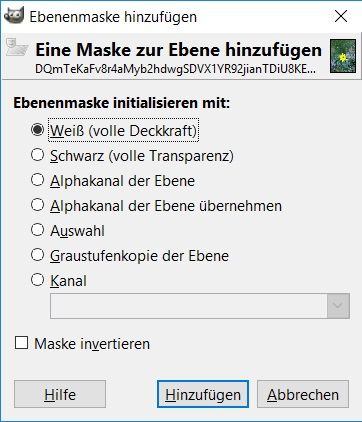Screen dimensions: 362x422
Task: Close the Ebenenmaske hinzufügen dialog
Action: [341, 16]
